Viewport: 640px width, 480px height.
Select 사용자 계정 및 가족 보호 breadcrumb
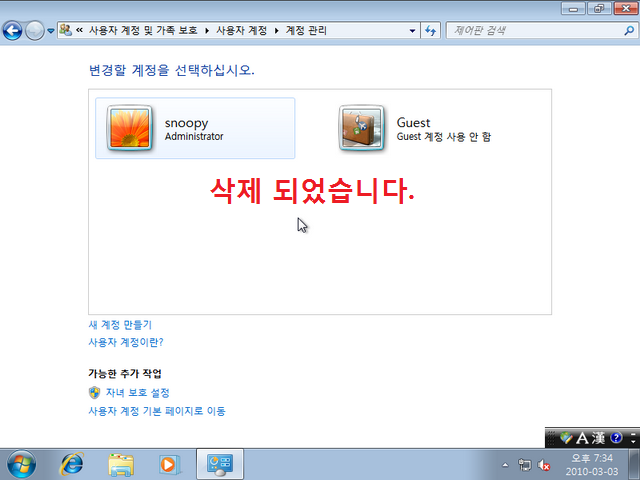tap(143, 31)
